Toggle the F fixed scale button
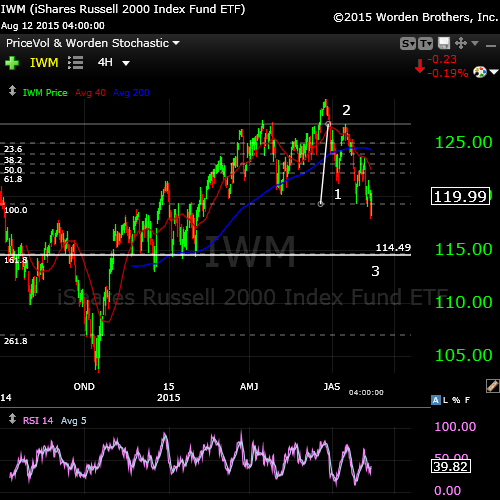500x500 pixels. pyautogui.click(x=467, y=400)
